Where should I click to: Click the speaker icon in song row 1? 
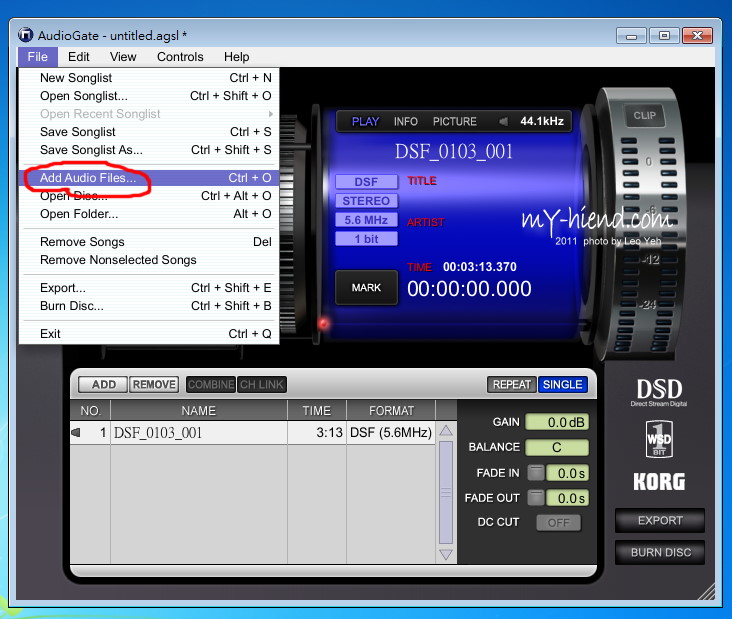76,433
